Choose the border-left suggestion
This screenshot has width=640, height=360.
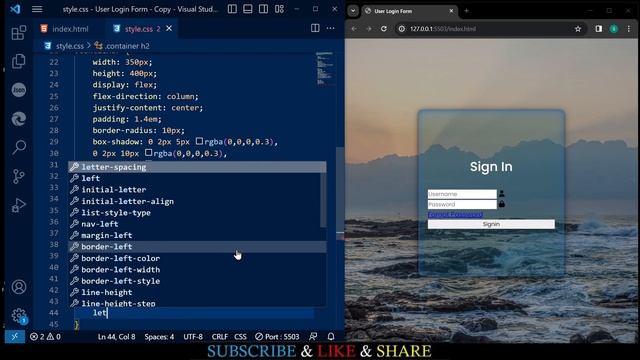[x=197, y=247]
